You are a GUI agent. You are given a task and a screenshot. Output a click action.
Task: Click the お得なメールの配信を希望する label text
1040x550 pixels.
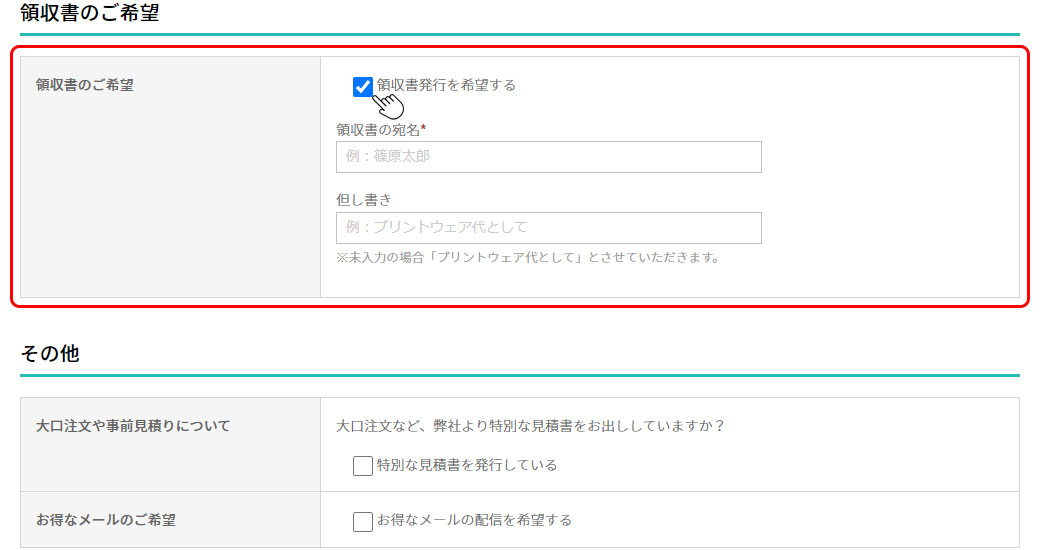click(x=474, y=520)
